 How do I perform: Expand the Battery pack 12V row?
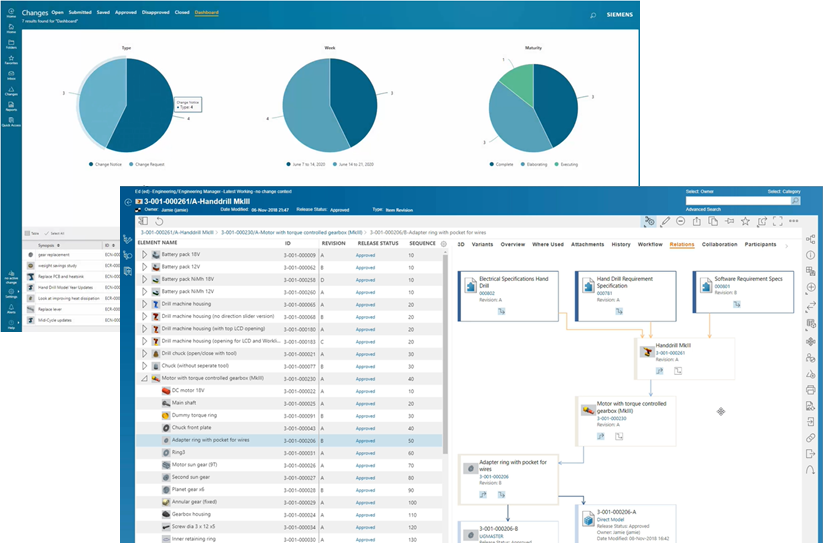pos(144,267)
